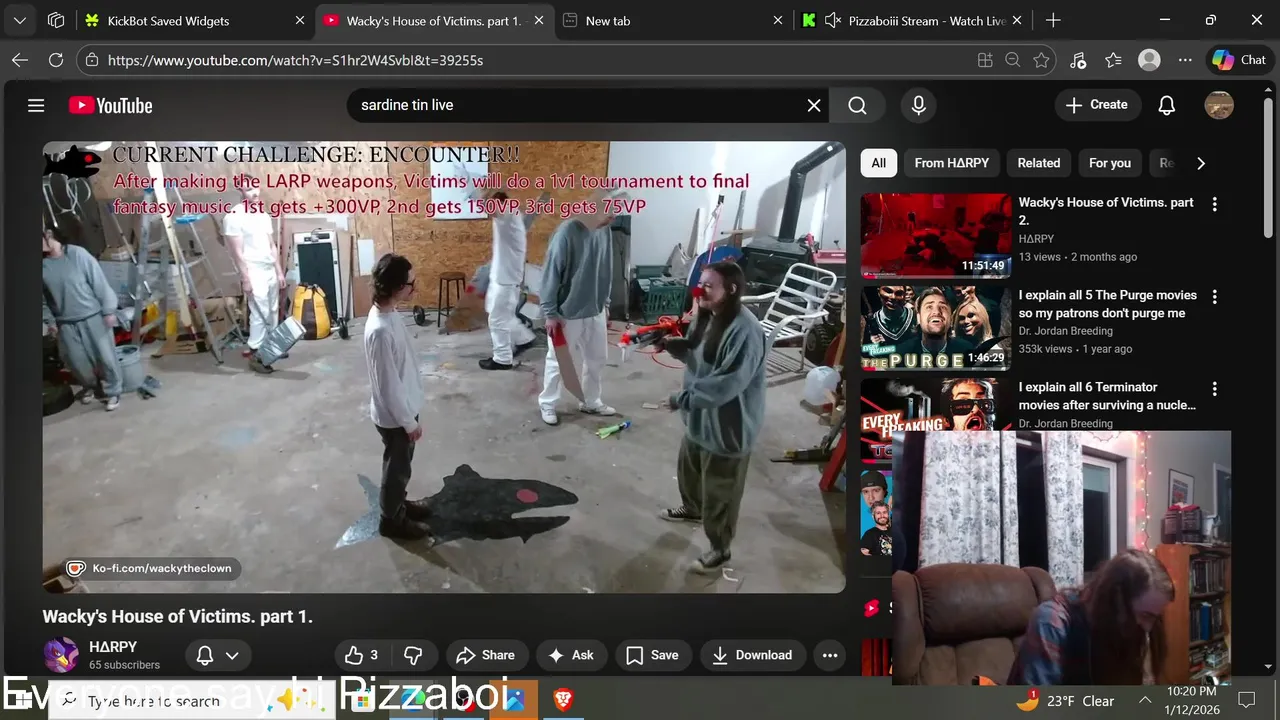
Task: Open Edge workspaces icon
Action: pyautogui.click(x=56, y=20)
